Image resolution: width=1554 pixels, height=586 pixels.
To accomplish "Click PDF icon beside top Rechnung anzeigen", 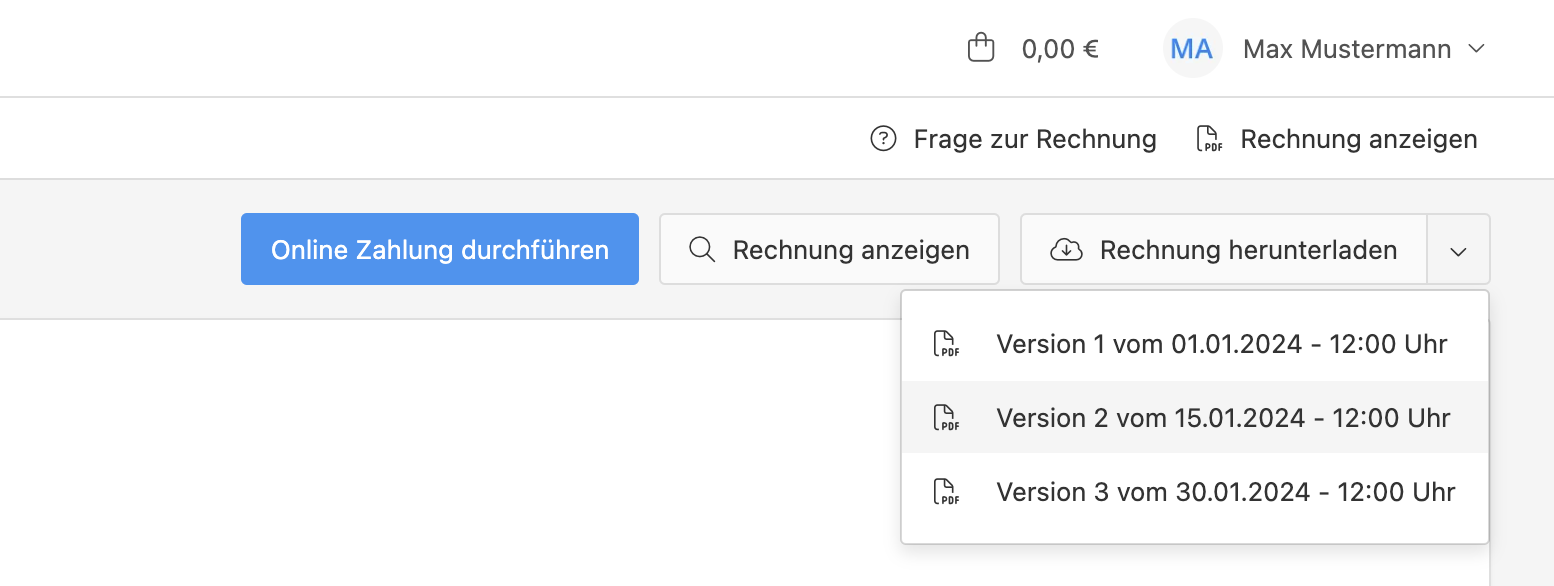I will (1210, 138).
